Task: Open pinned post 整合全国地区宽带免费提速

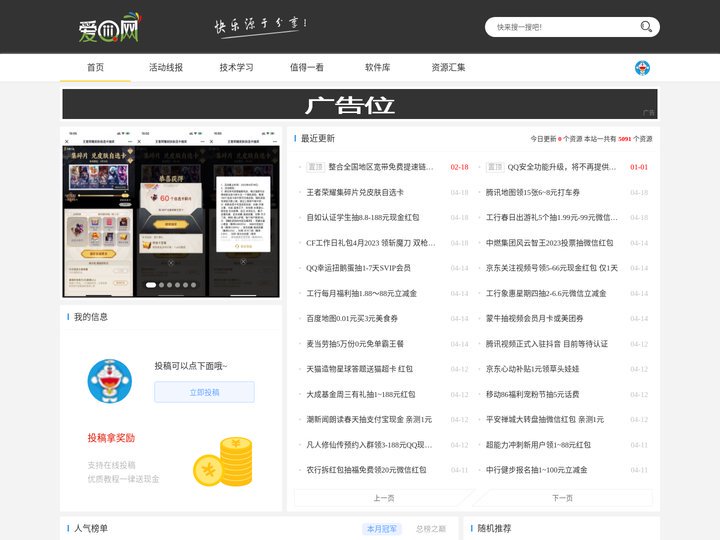Action: tap(381, 167)
